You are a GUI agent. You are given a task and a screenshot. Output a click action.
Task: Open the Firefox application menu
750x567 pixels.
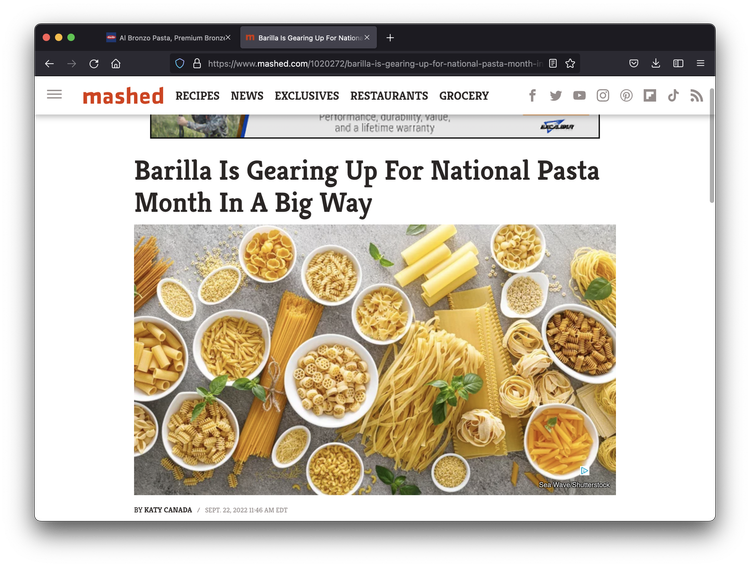(700, 63)
